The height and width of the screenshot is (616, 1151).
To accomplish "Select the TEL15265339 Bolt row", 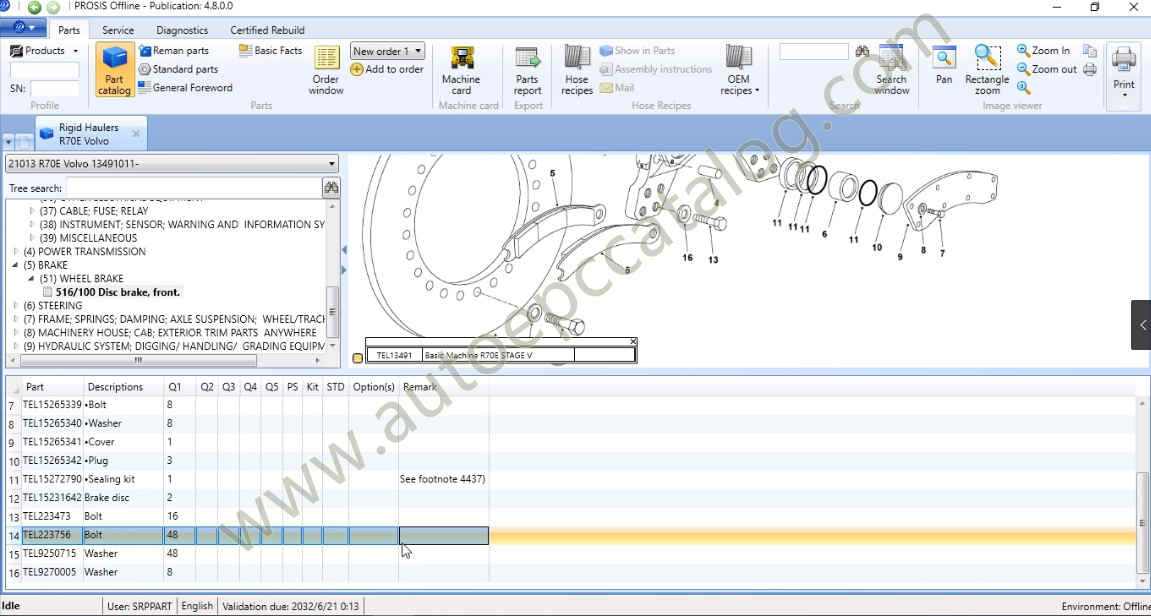I will click(248, 405).
